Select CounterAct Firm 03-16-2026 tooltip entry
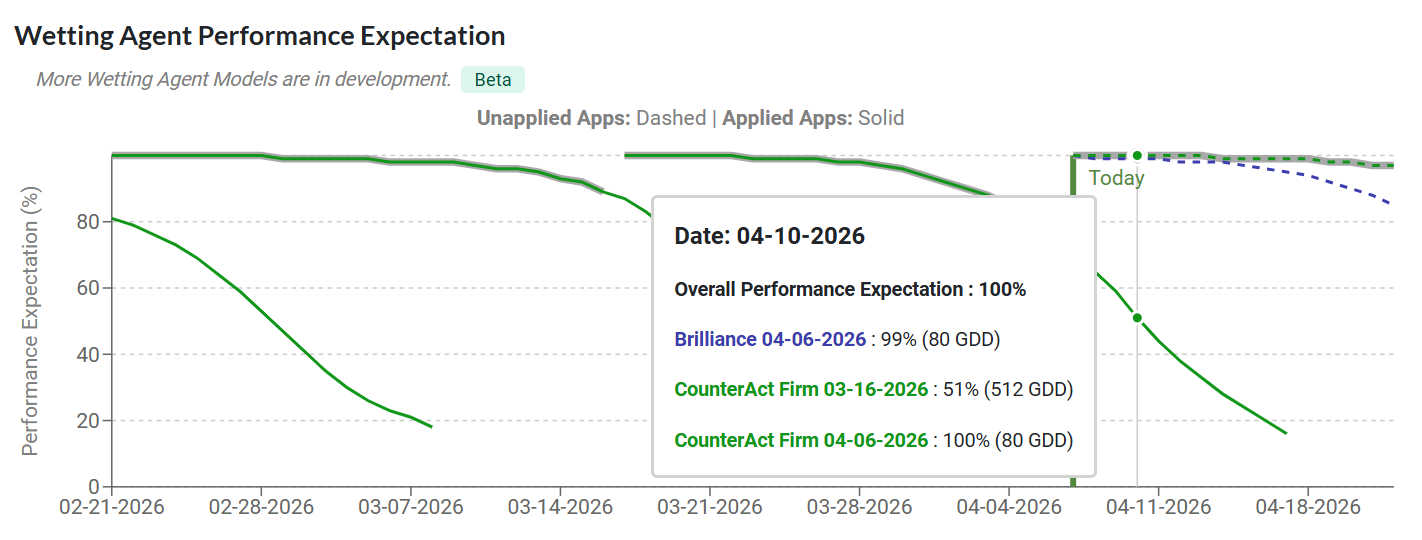 (x=801, y=389)
